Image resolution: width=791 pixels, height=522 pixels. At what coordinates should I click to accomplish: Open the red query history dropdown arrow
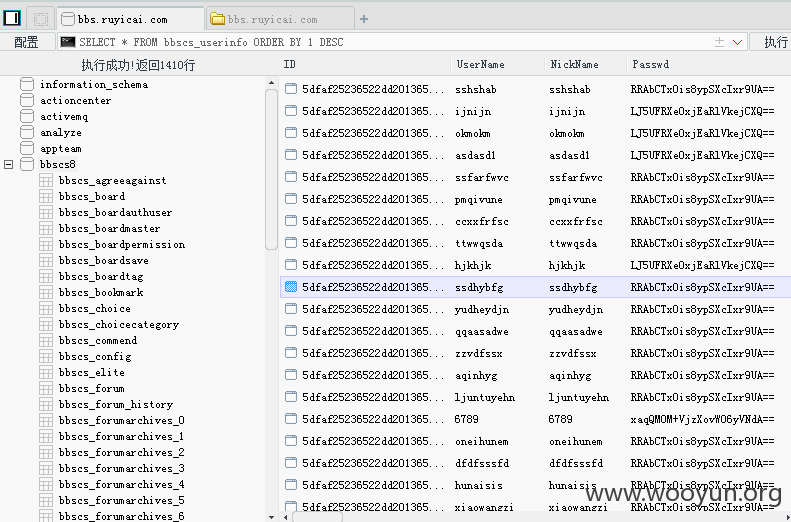[x=738, y=42]
